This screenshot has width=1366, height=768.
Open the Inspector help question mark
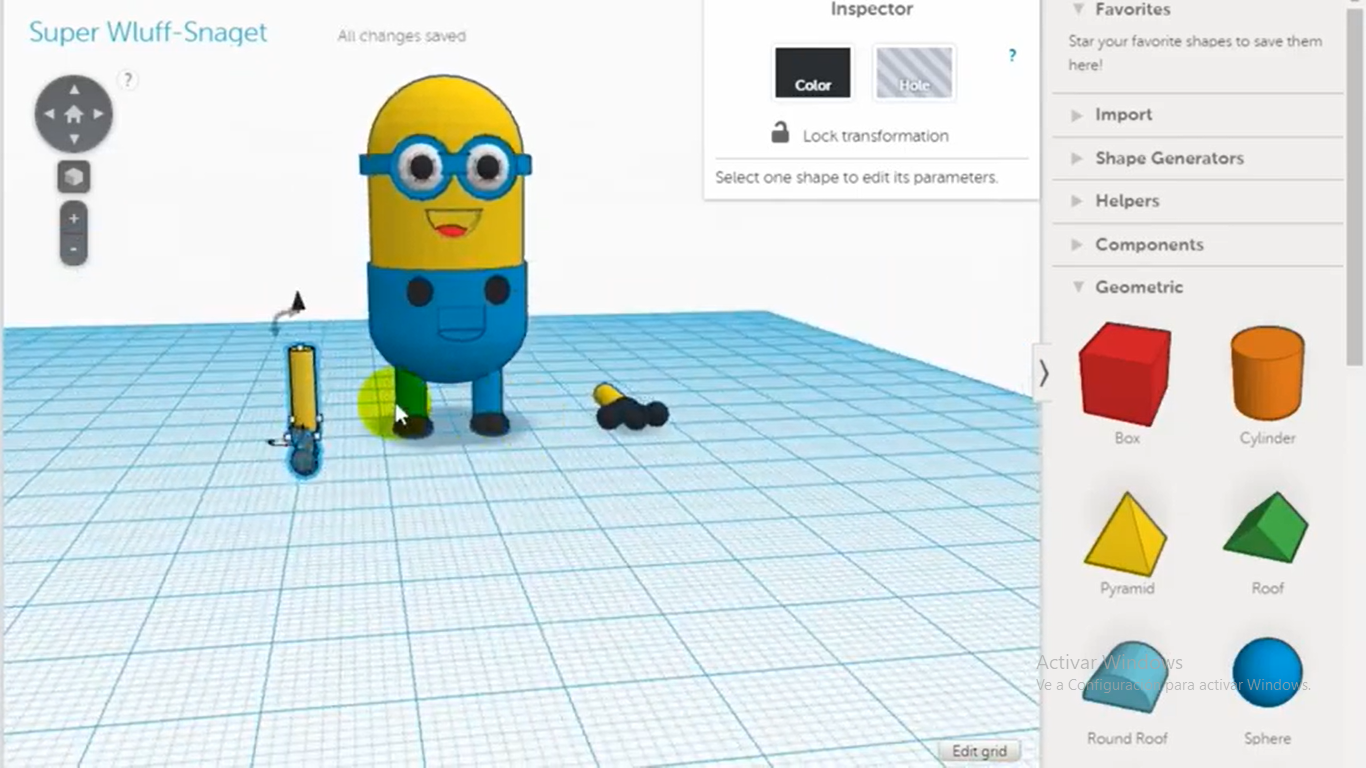click(x=1012, y=56)
